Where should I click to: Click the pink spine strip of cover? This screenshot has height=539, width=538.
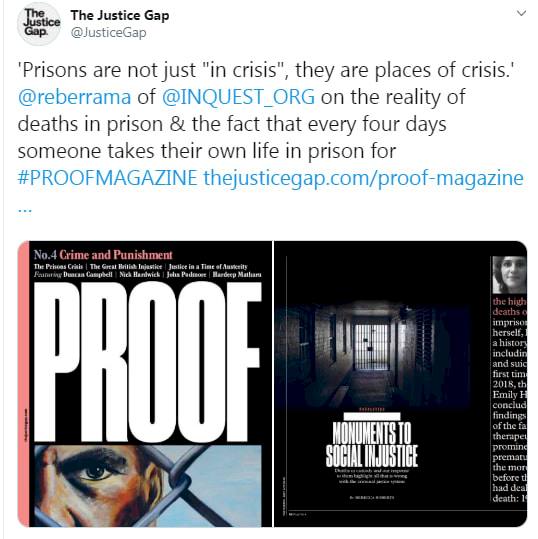point(25,384)
